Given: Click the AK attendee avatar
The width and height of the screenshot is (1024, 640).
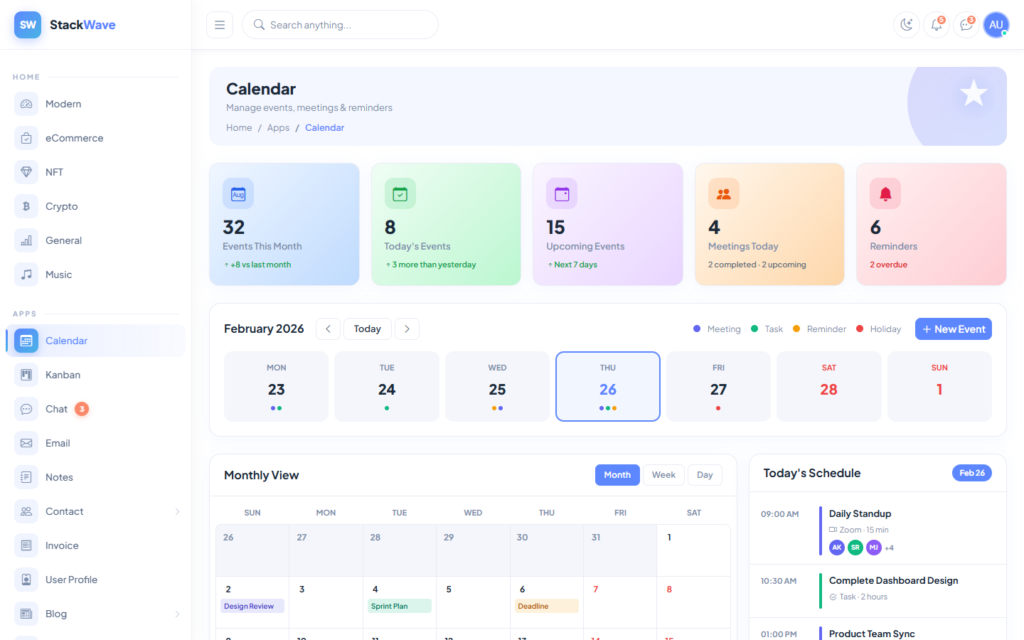Looking at the screenshot, I should [x=837, y=547].
